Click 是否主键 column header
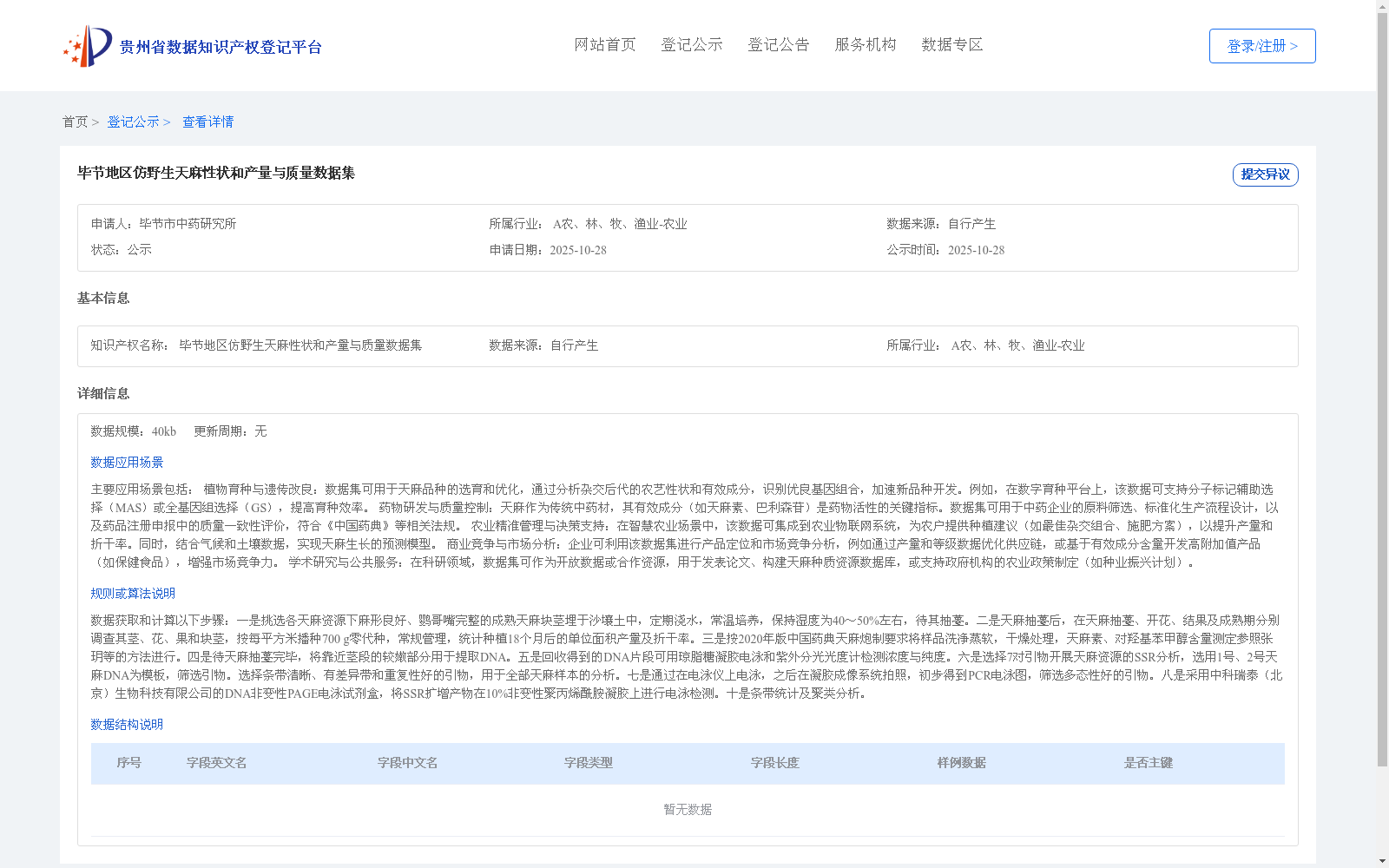 click(1149, 763)
